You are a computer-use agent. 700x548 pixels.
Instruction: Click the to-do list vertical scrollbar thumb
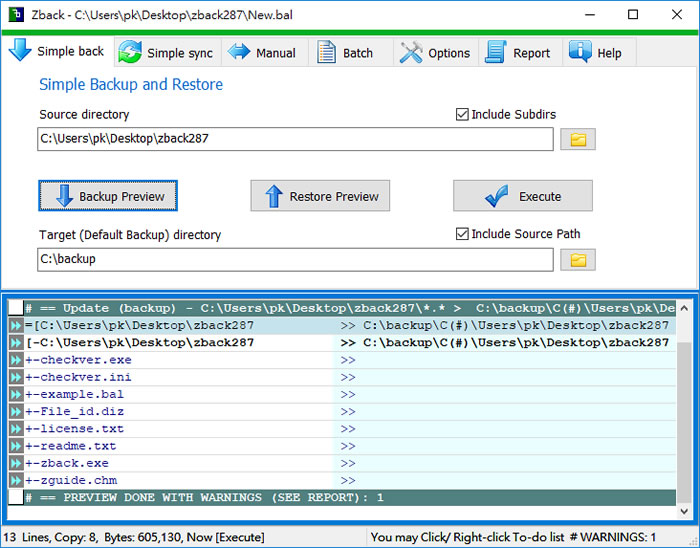pos(684,421)
